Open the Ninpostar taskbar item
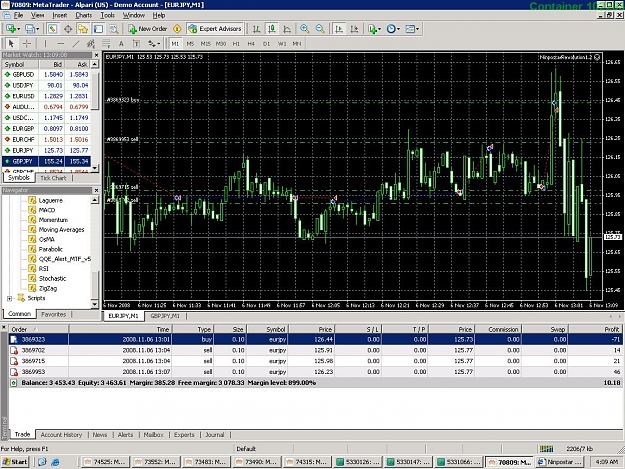This screenshot has height=469, width=625. tap(560, 462)
